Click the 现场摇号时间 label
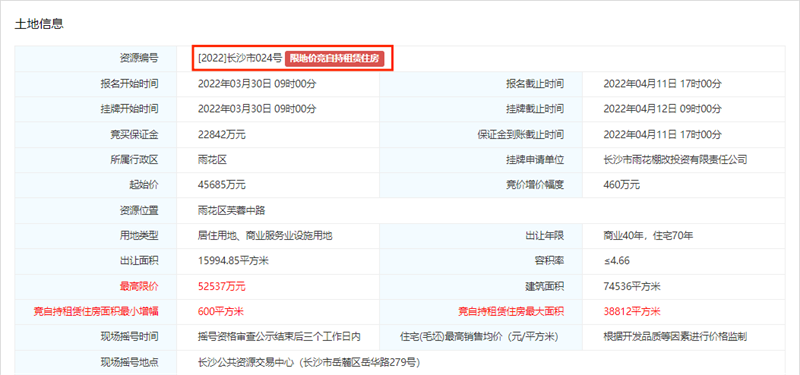This screenshot has height=375, width=800. point(130,337)
